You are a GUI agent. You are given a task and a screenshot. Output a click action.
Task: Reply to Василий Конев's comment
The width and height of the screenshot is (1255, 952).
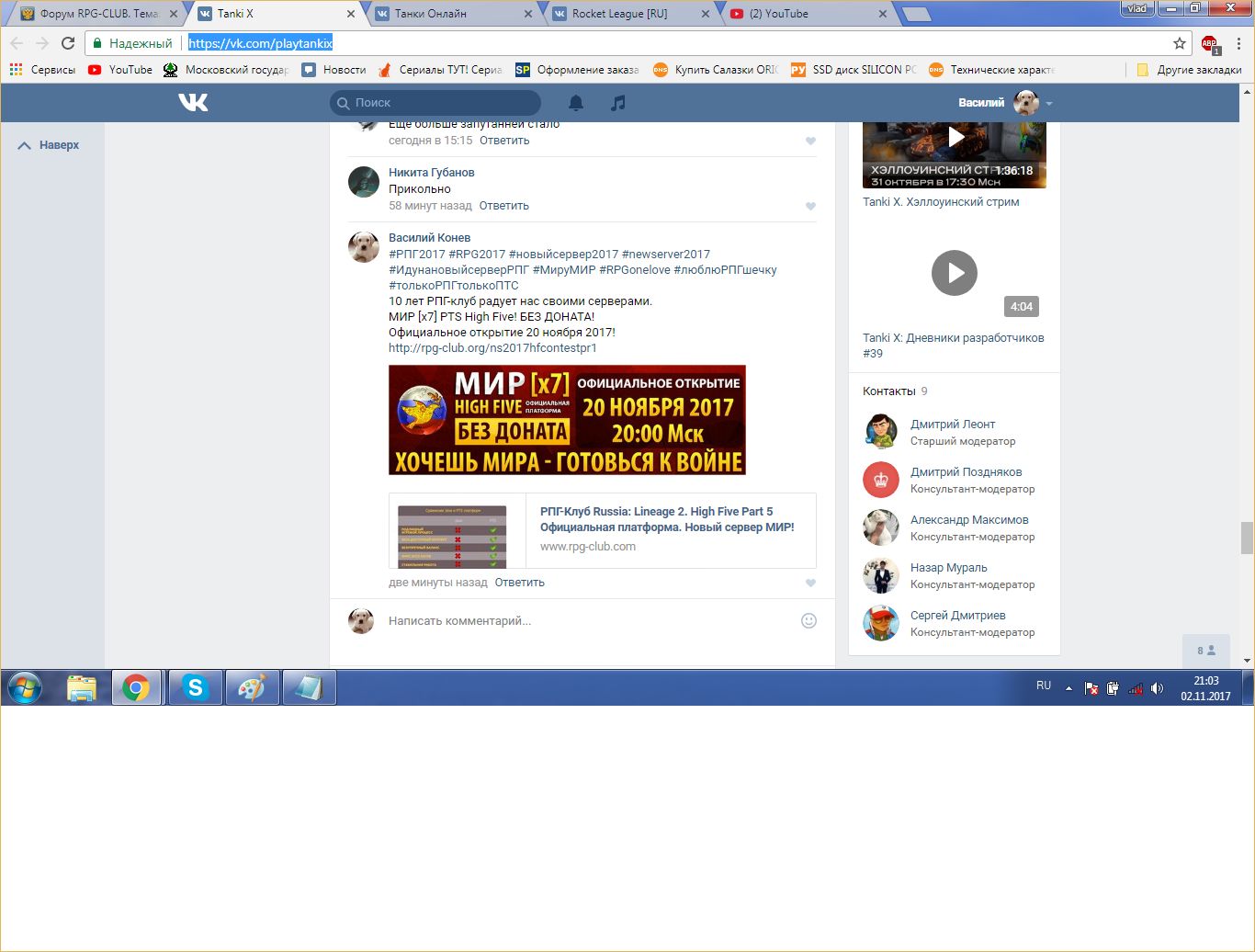[519, 583]
